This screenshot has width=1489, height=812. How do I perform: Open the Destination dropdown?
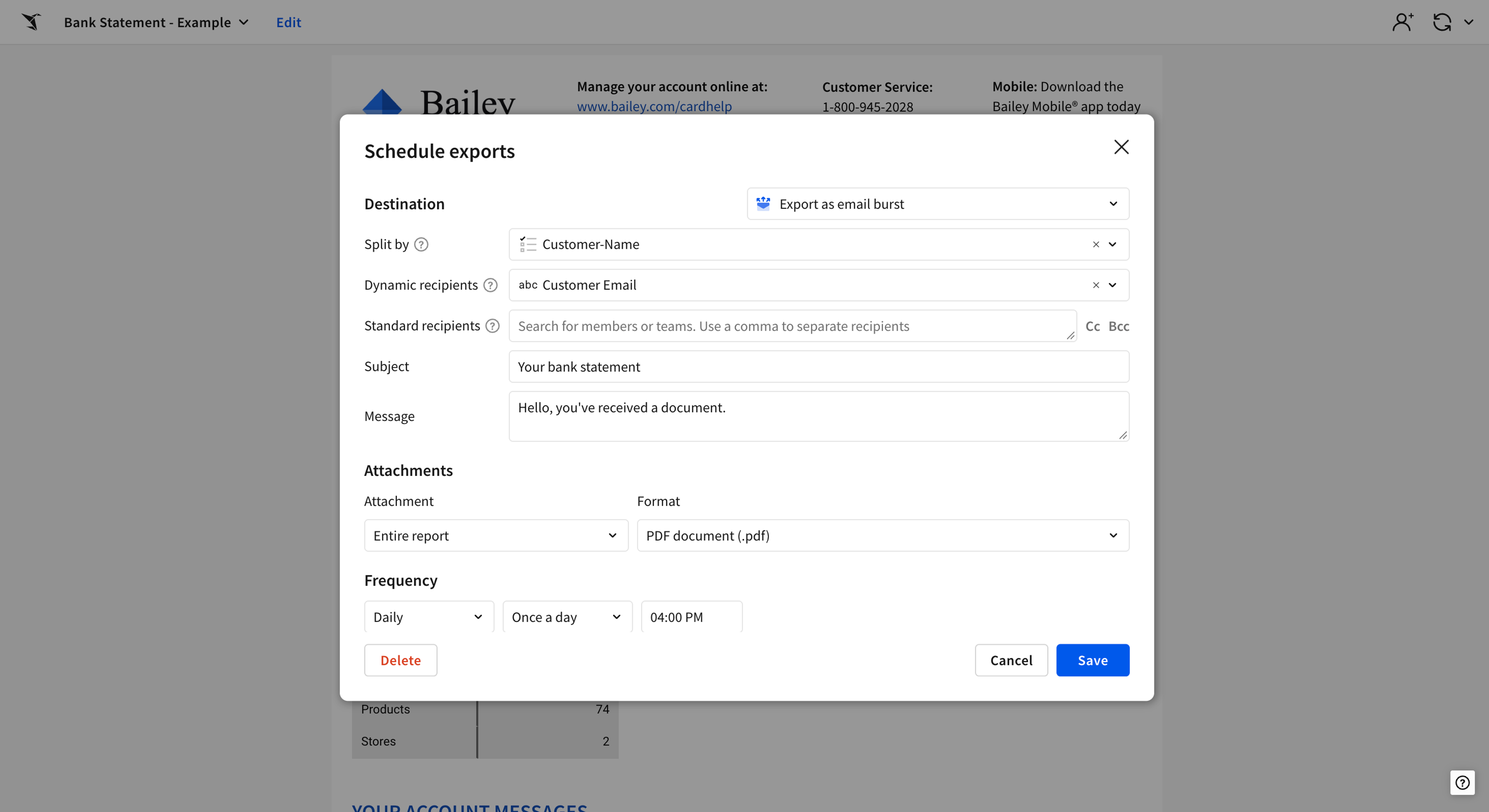[938, 203]
